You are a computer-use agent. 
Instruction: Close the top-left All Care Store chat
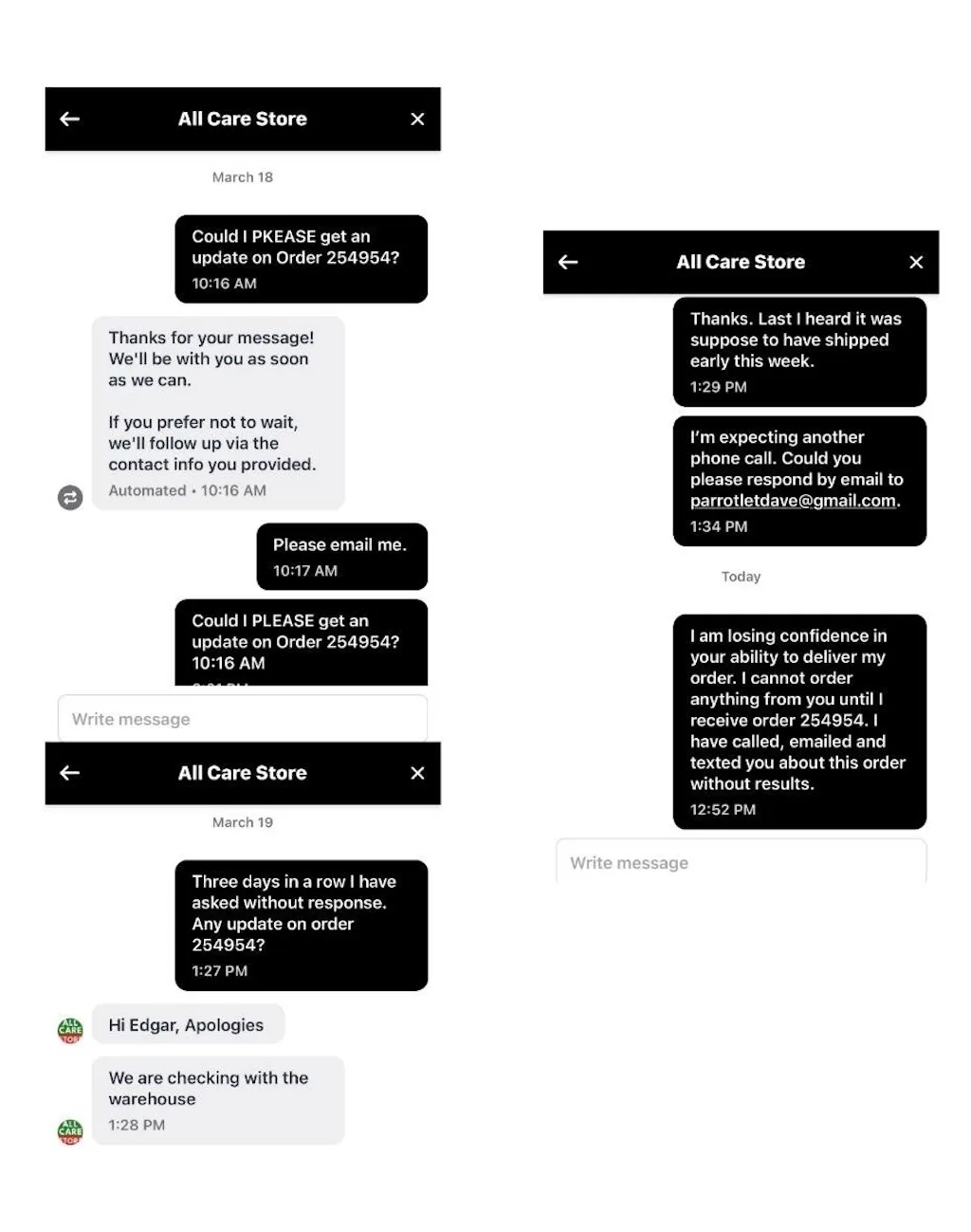[417, 119]
